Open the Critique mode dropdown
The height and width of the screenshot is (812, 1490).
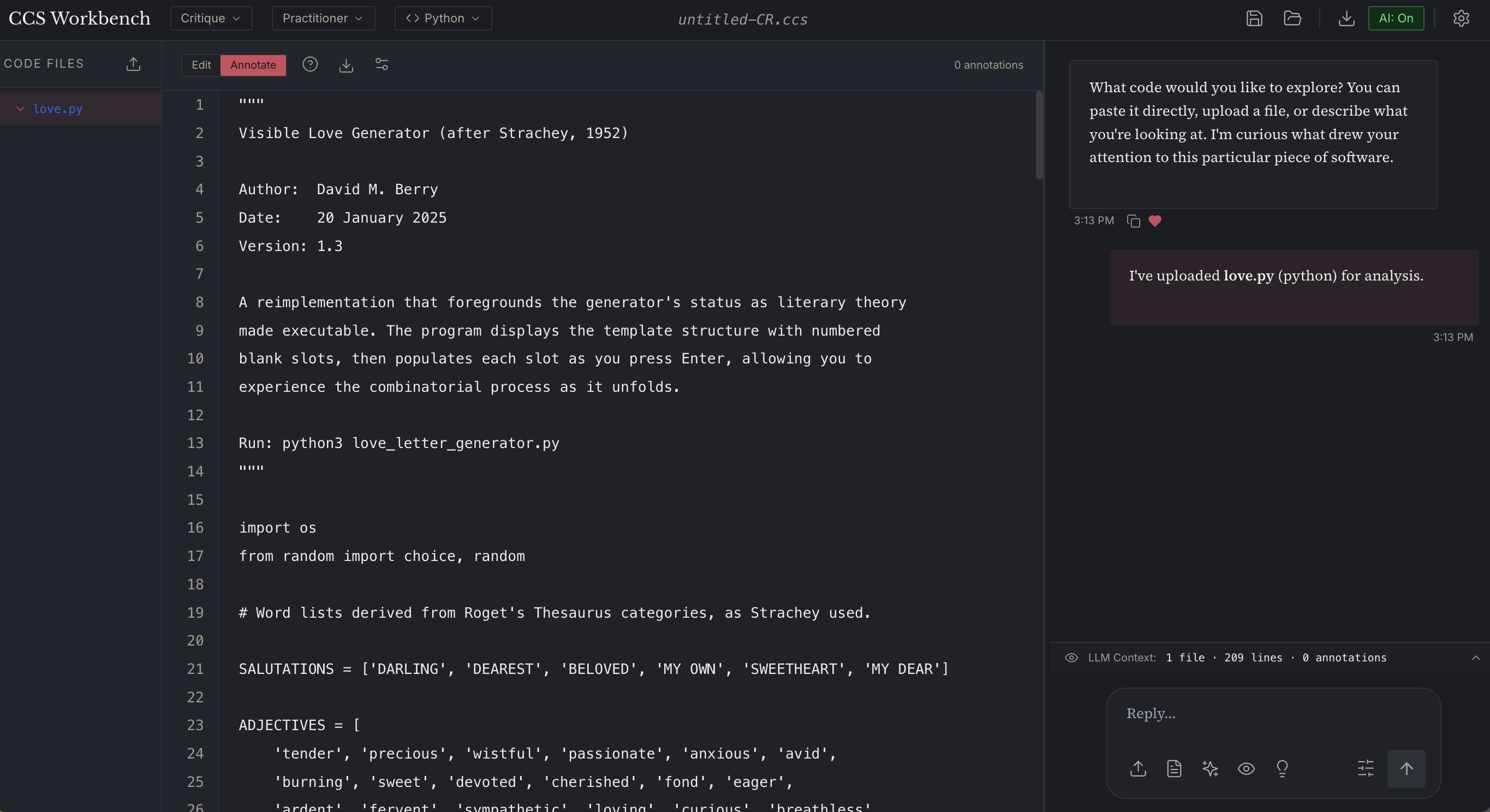coord(211,19)
